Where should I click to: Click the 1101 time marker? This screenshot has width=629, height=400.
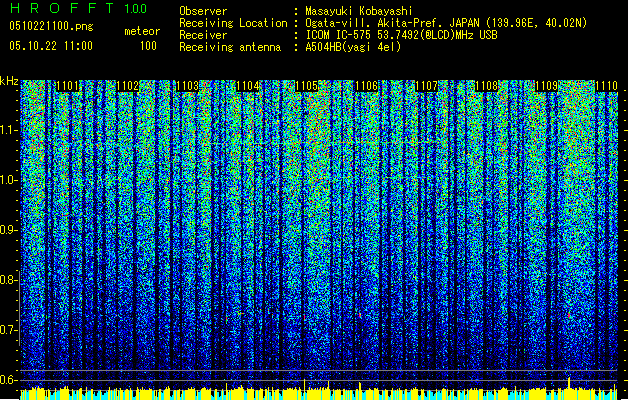pos(69,87)
